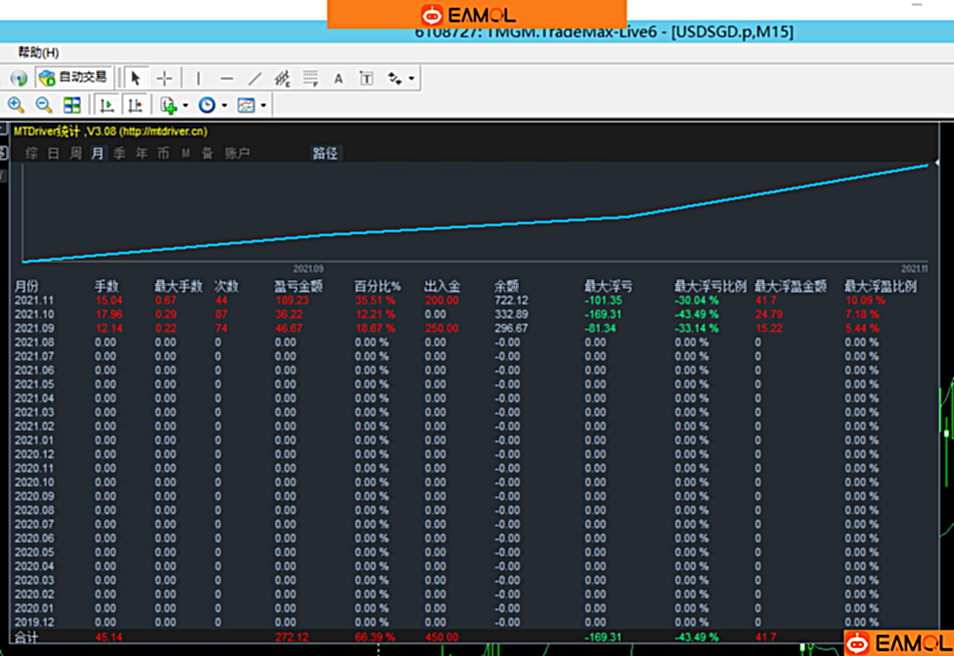Click the 2019.12 month row label
Image resolution: width=954 pixels, height=656 pixels.
tap(34, 622)
